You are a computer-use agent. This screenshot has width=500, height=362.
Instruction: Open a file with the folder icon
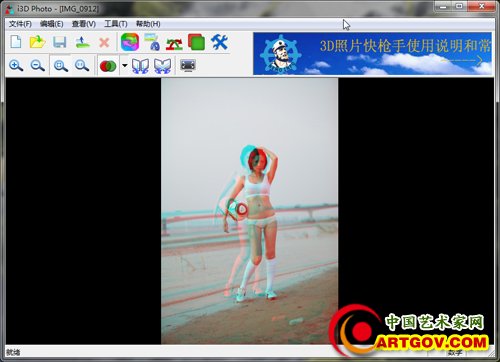pos(37,42)
